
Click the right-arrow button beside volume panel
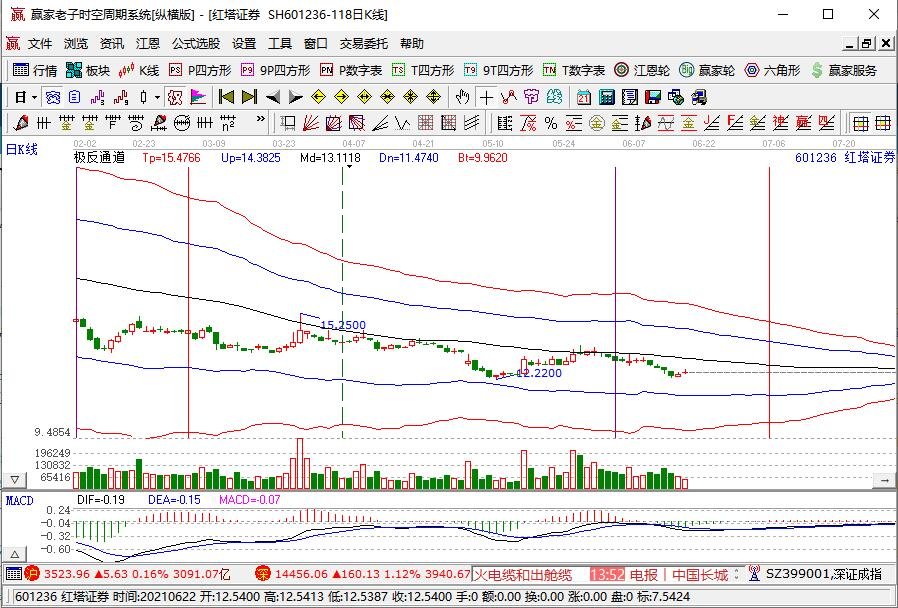[x=885, y=480]
